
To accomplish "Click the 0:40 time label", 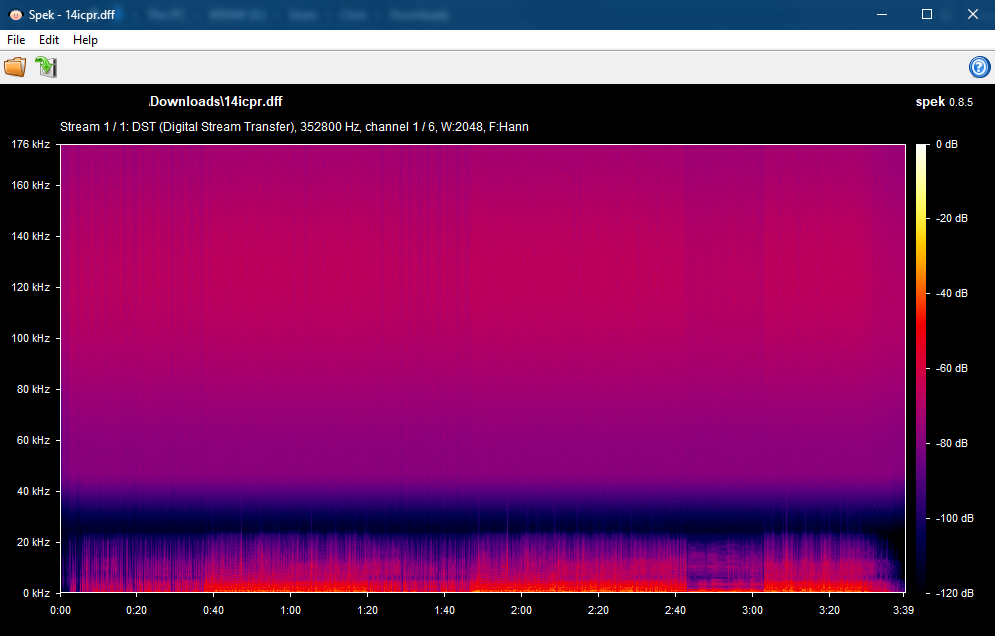I will (x=213, y=610).
